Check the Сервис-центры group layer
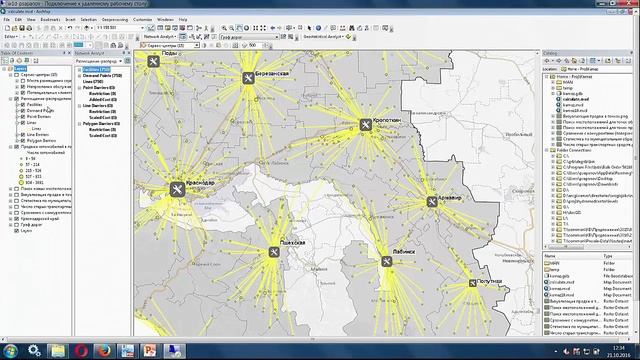 pos(17,75)
